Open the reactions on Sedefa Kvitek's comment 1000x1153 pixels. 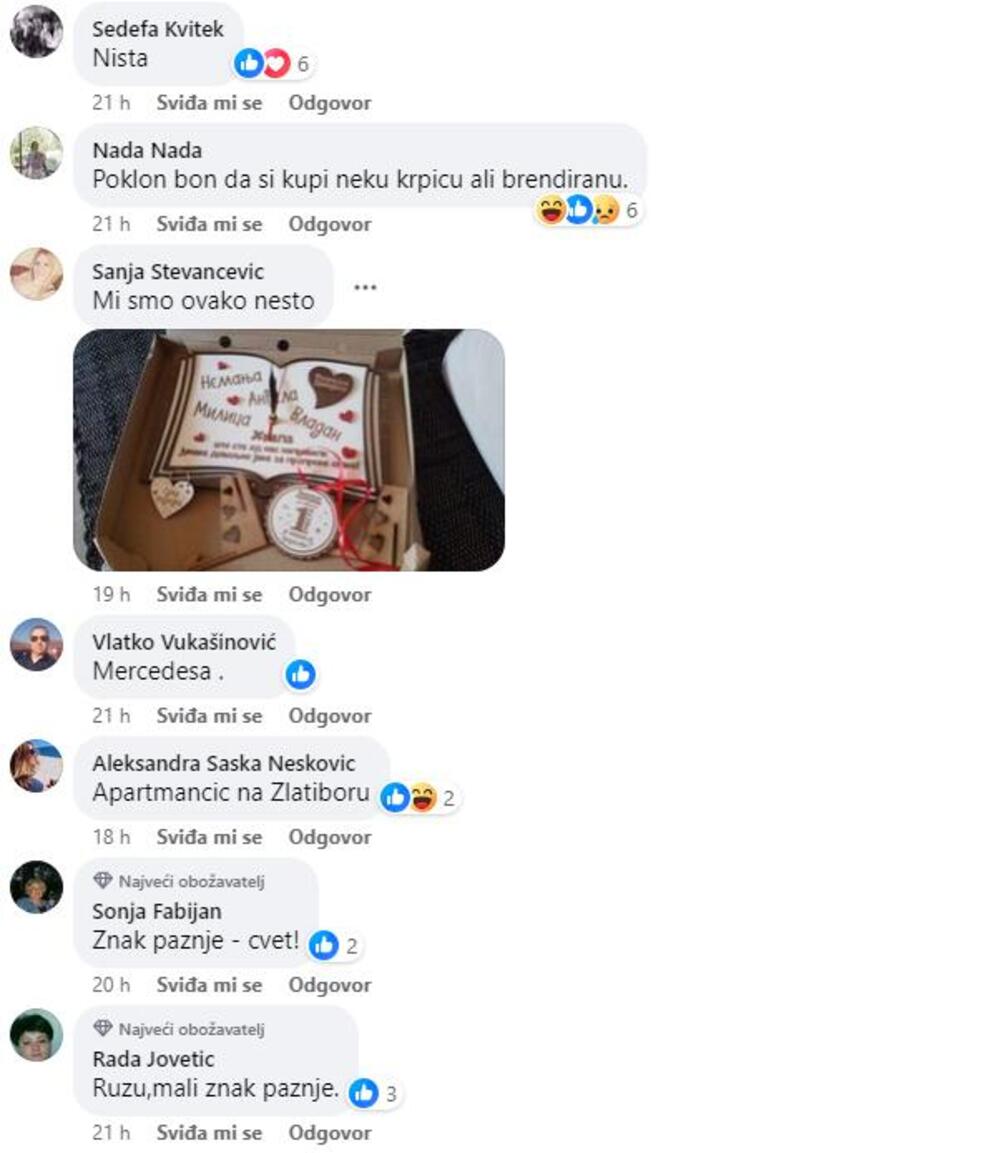(273, 64)
